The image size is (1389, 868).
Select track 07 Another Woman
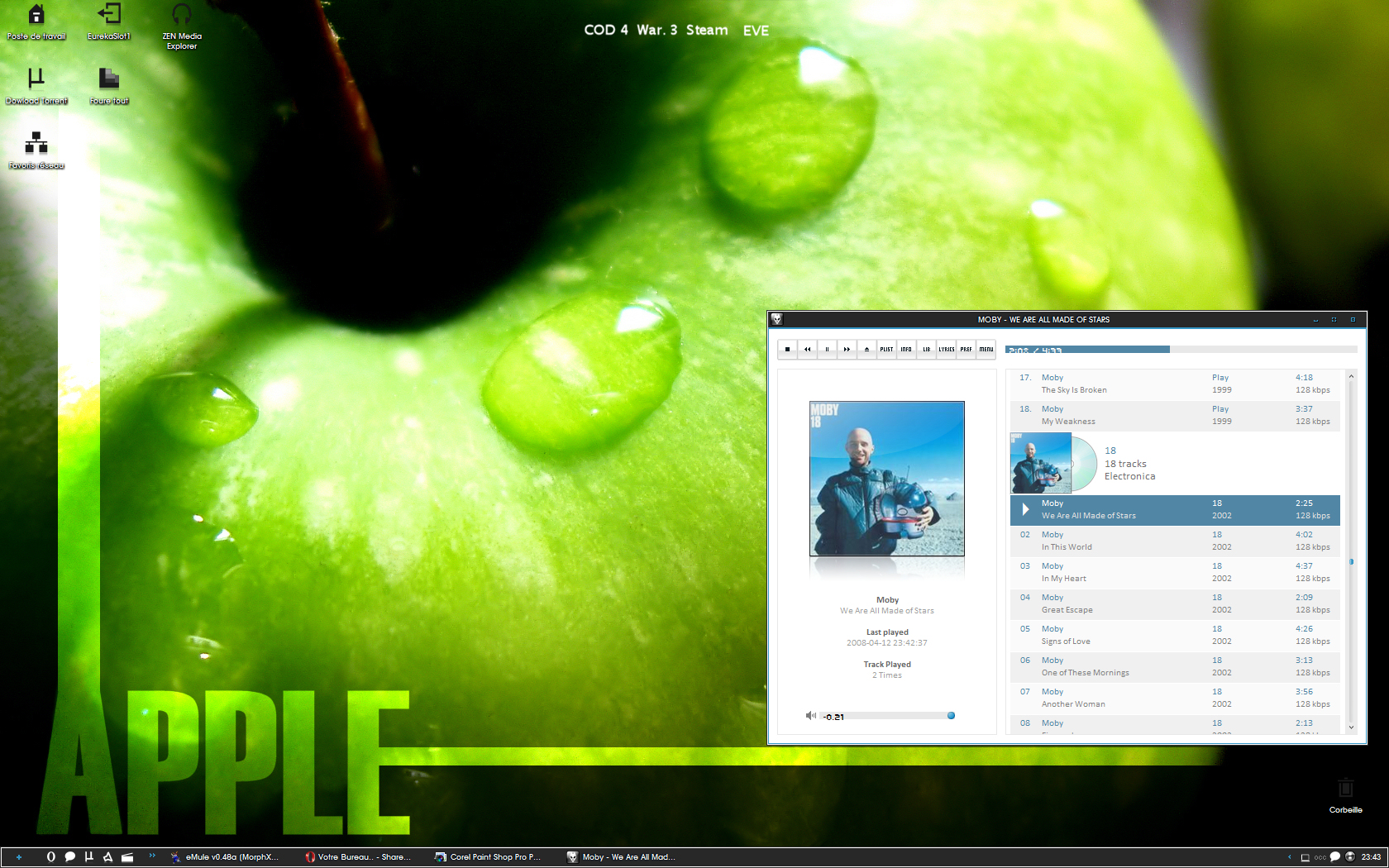(1175, 698)
